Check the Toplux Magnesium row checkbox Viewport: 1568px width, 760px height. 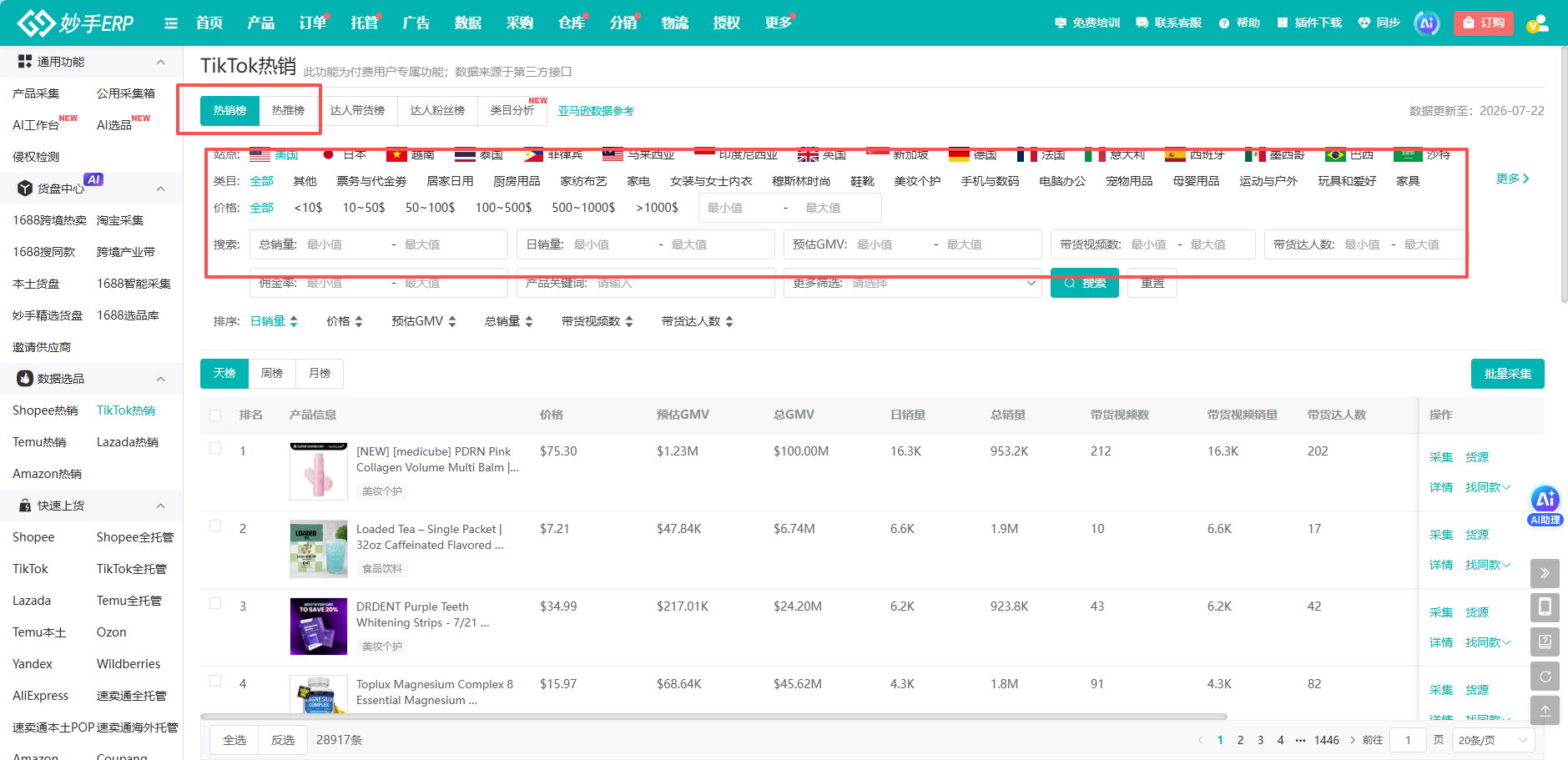[215, 681]
